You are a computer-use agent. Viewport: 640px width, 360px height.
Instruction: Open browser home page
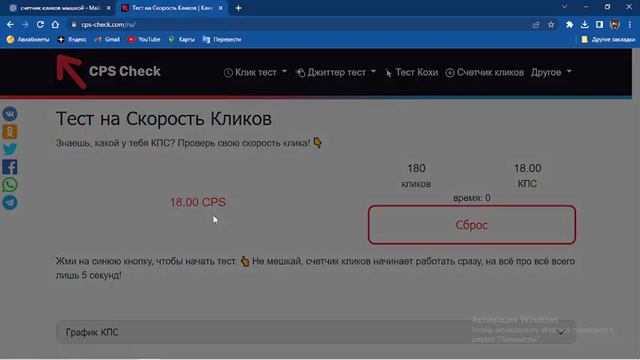point(55,24)
